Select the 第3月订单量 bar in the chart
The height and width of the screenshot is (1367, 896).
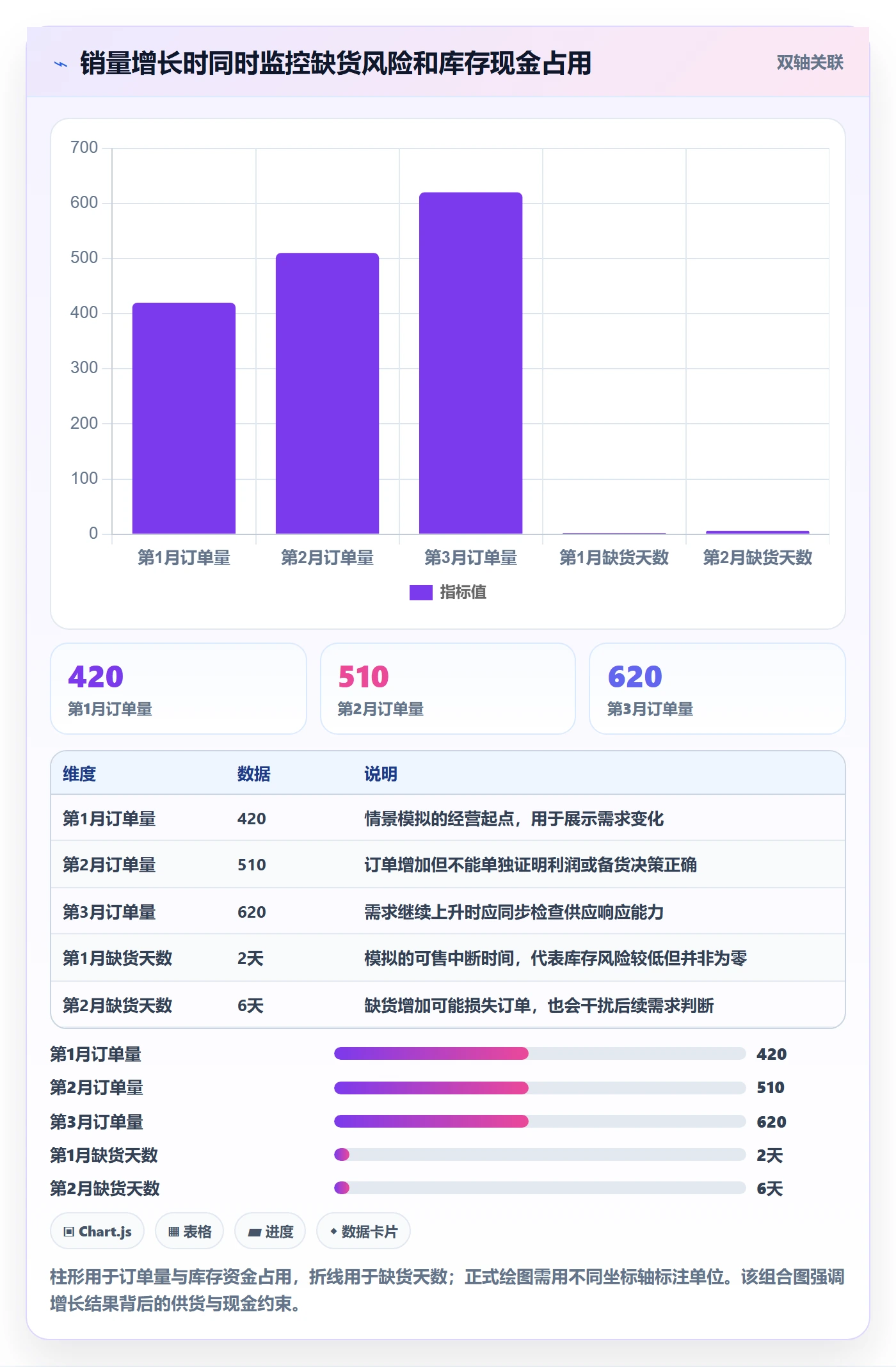pyautogui.click(x=470, y=363)
